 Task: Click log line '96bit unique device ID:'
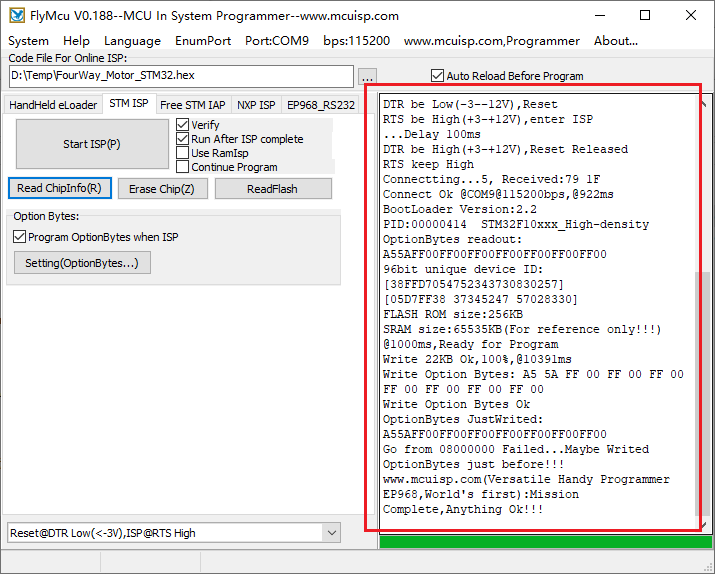pyautogui.click(x=463, y=269)
